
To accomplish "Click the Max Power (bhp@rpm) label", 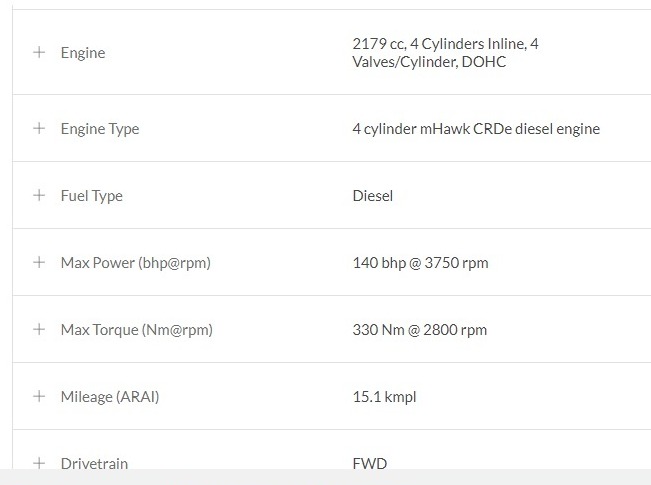I will (136, 263).
